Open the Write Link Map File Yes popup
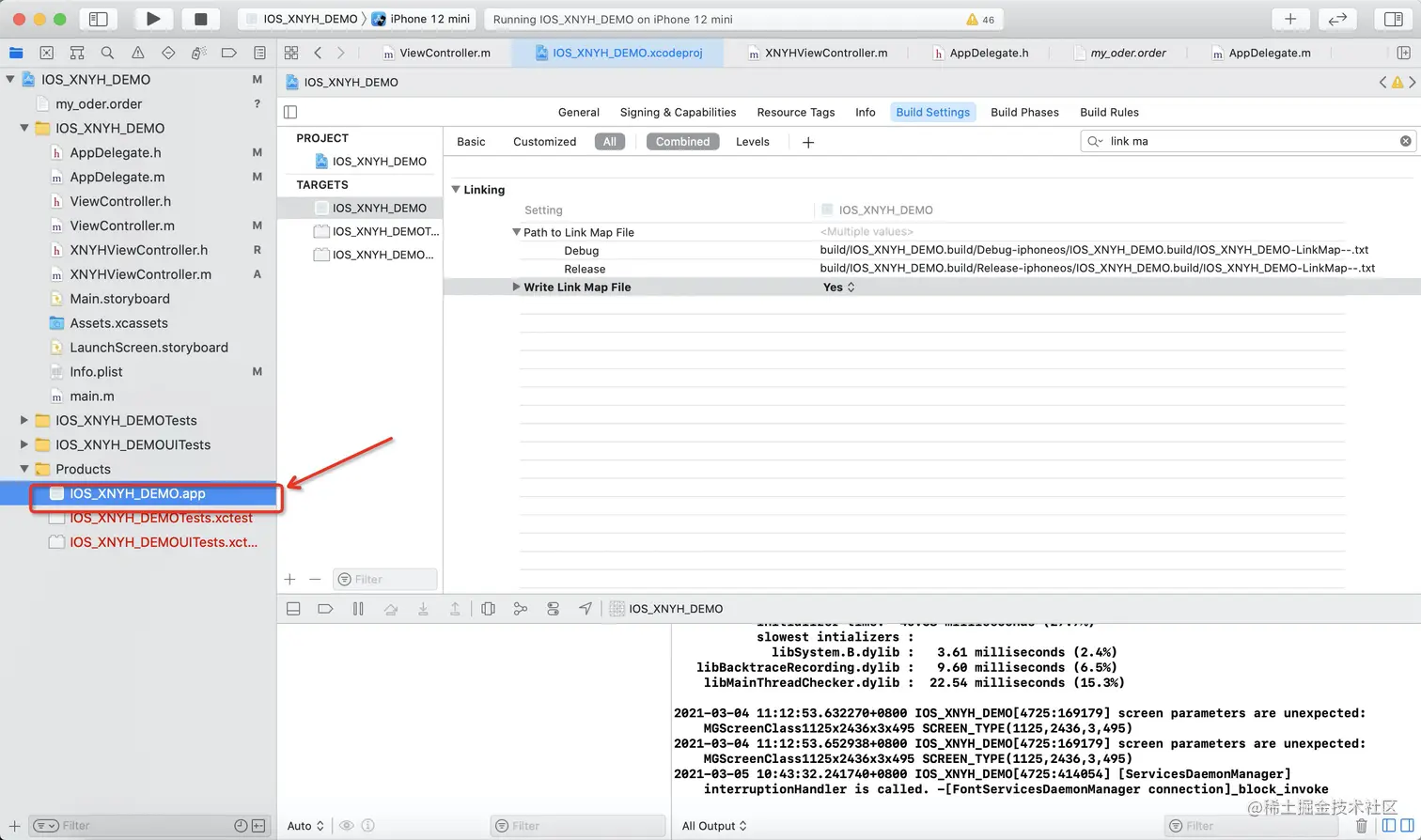This screenshot has width=1421, height=840. (x=839, y=288)
